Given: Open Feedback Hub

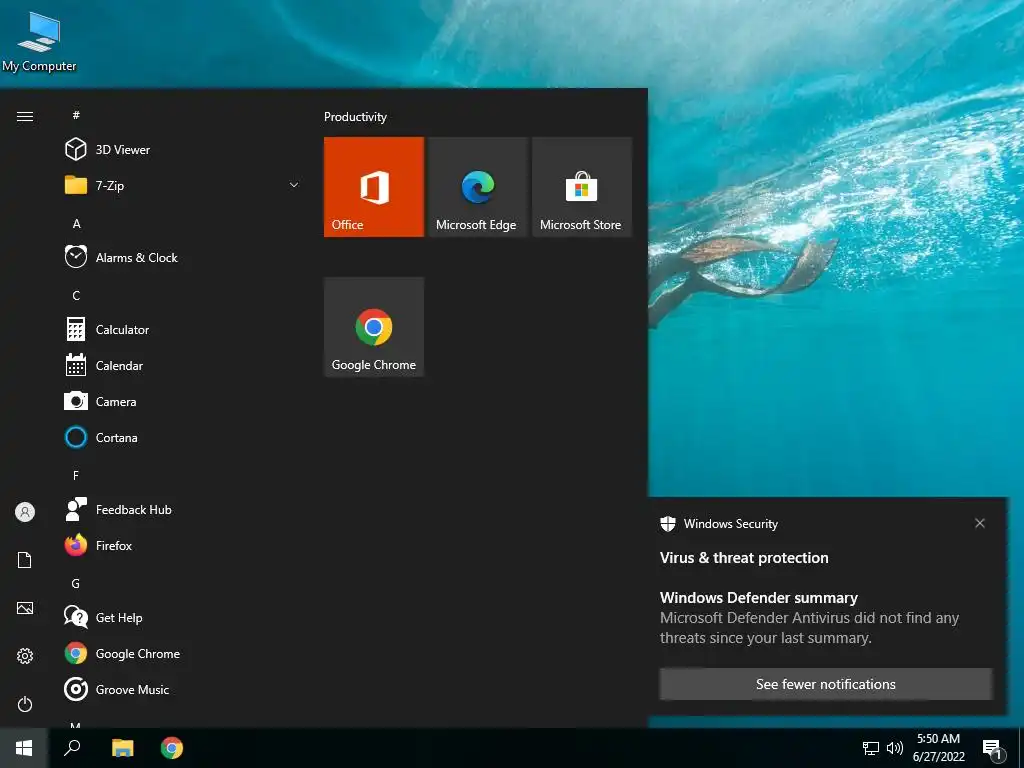Looking at the screenshot, I should (183, 509).
